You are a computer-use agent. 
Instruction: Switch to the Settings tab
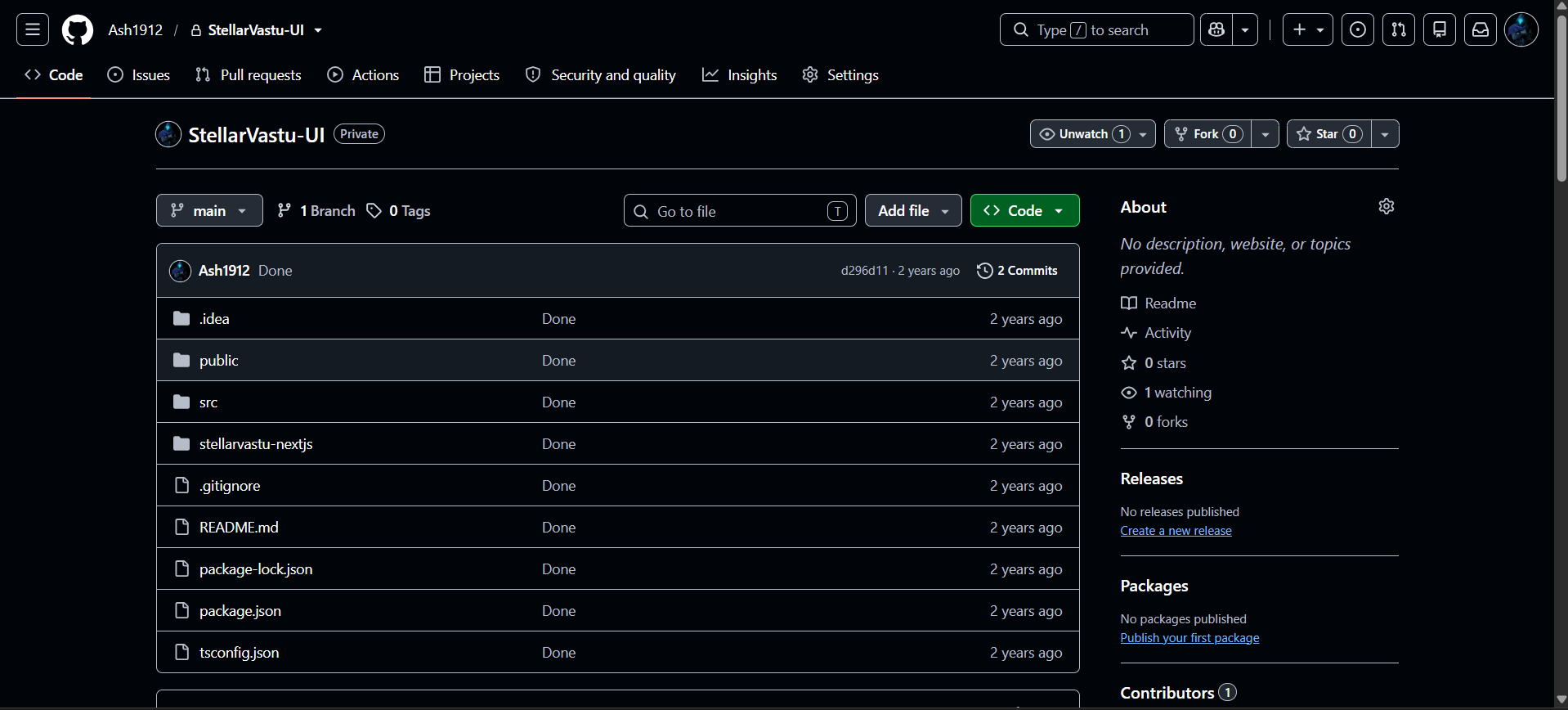[x=840, y=75]
